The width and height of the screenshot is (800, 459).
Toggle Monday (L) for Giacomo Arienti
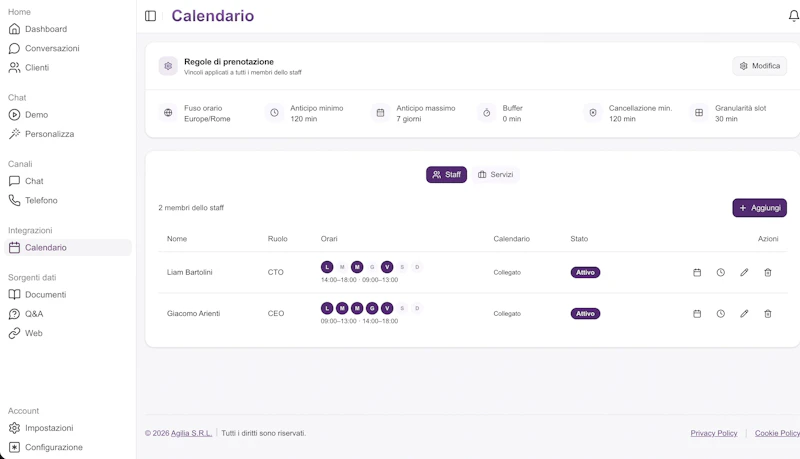[x=327, y=308]
